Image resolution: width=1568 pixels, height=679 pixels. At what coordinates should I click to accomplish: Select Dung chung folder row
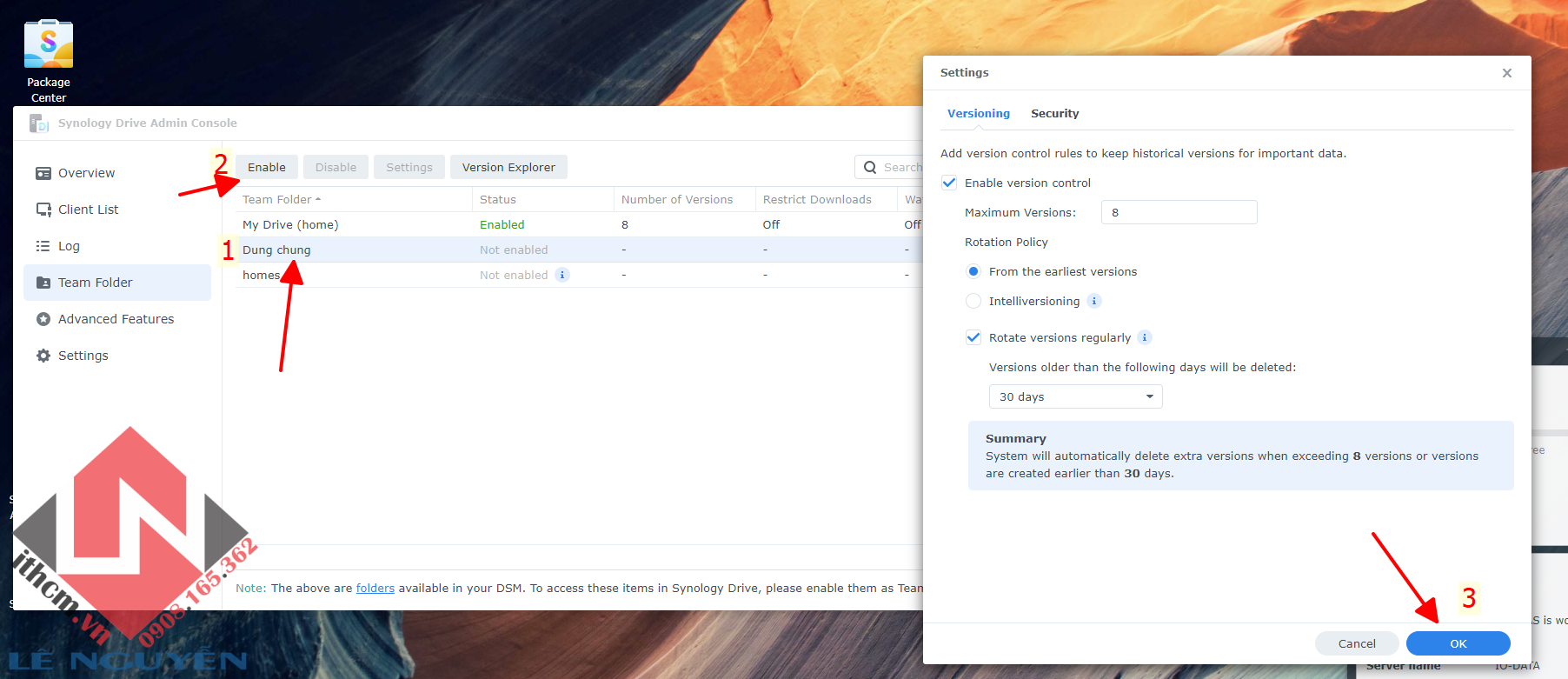[579, 250]
